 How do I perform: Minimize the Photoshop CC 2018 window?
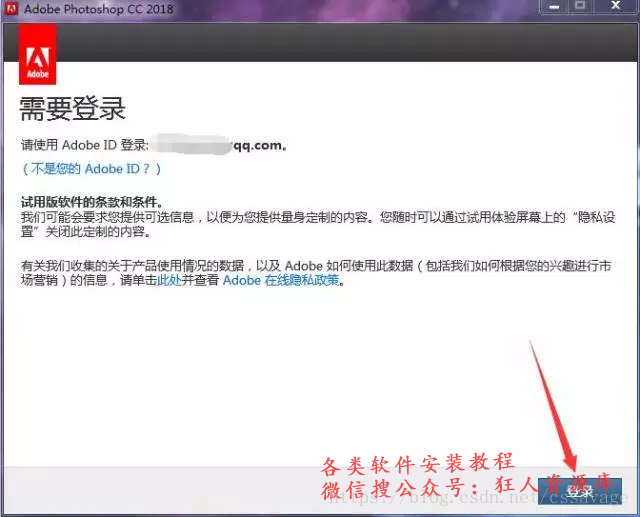[x=554, y=7]
